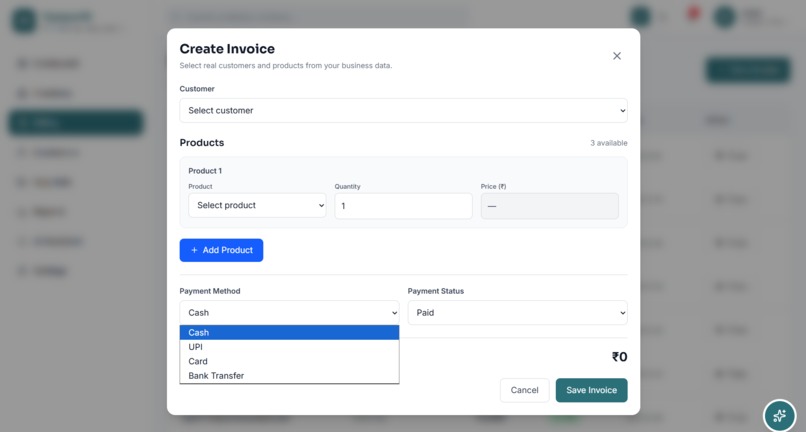
Task: Save the invoice
Action: 591,390
